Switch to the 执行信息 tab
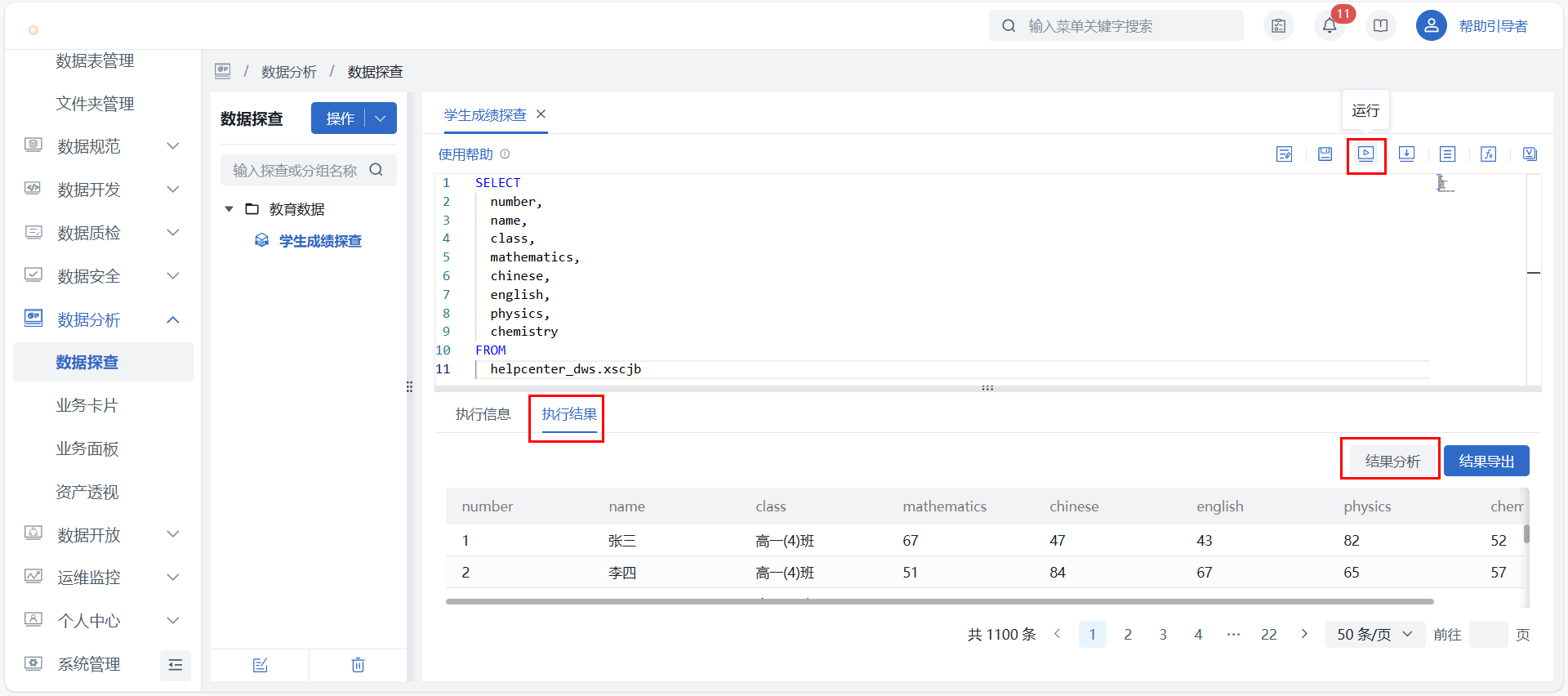Viewport: 1568px width, 696px height. pos(483,414)
